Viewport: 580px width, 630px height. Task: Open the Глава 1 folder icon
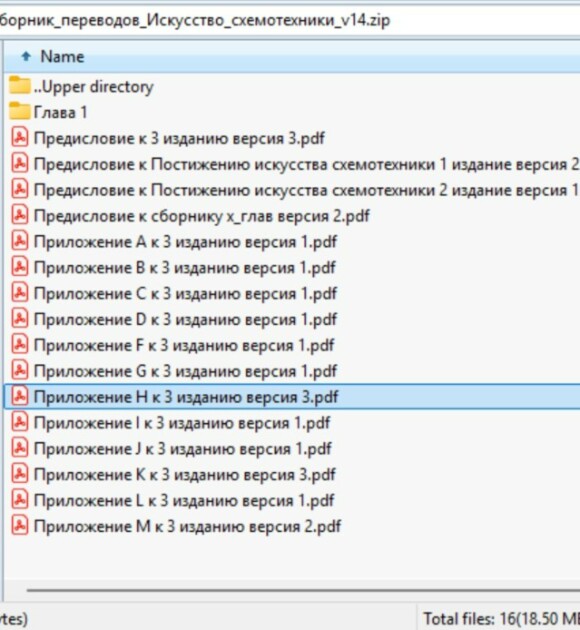point(20,111)
